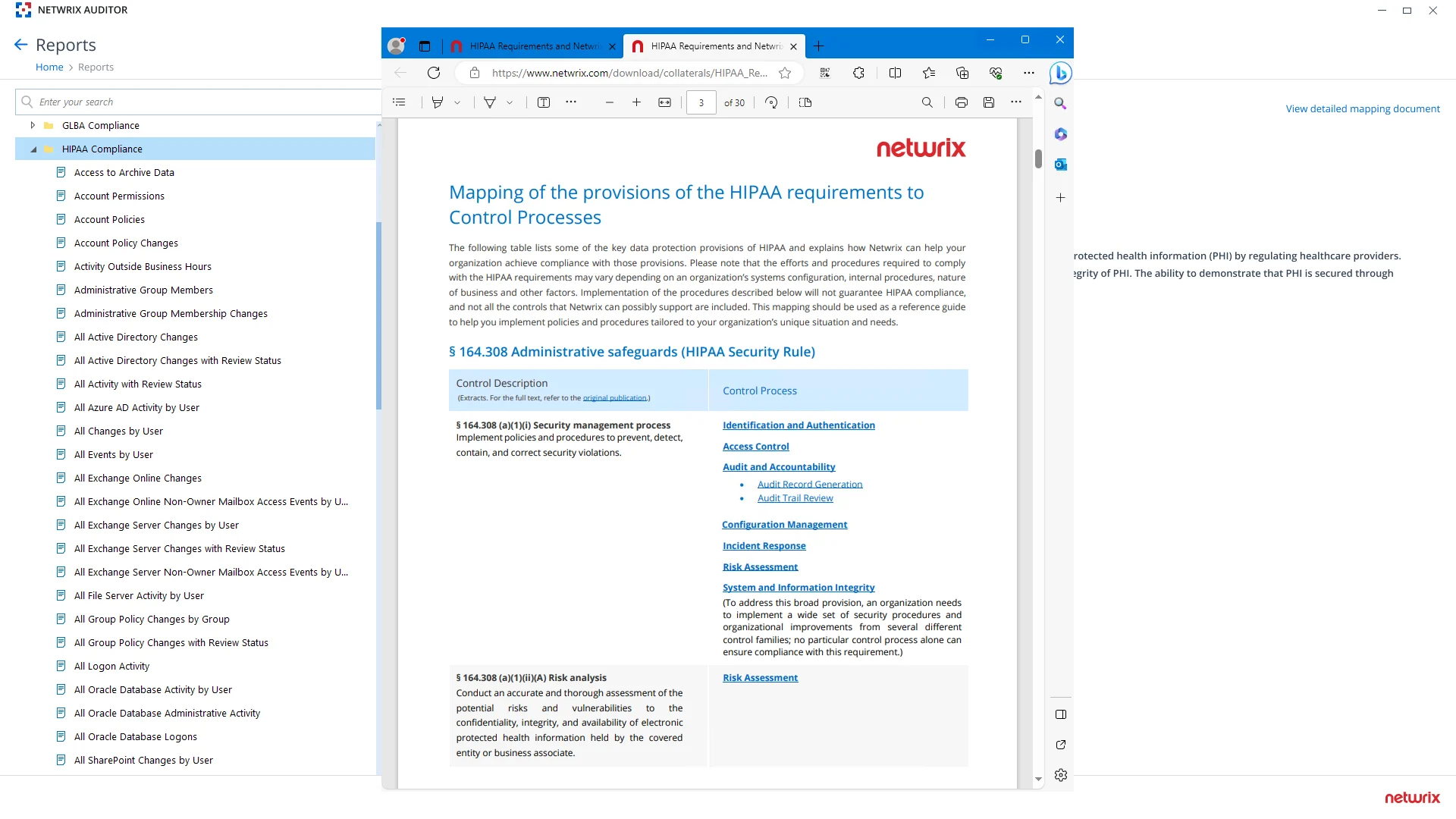
Task: Open Collections in Edge toolbar
Action: click(x=962, y=73)
